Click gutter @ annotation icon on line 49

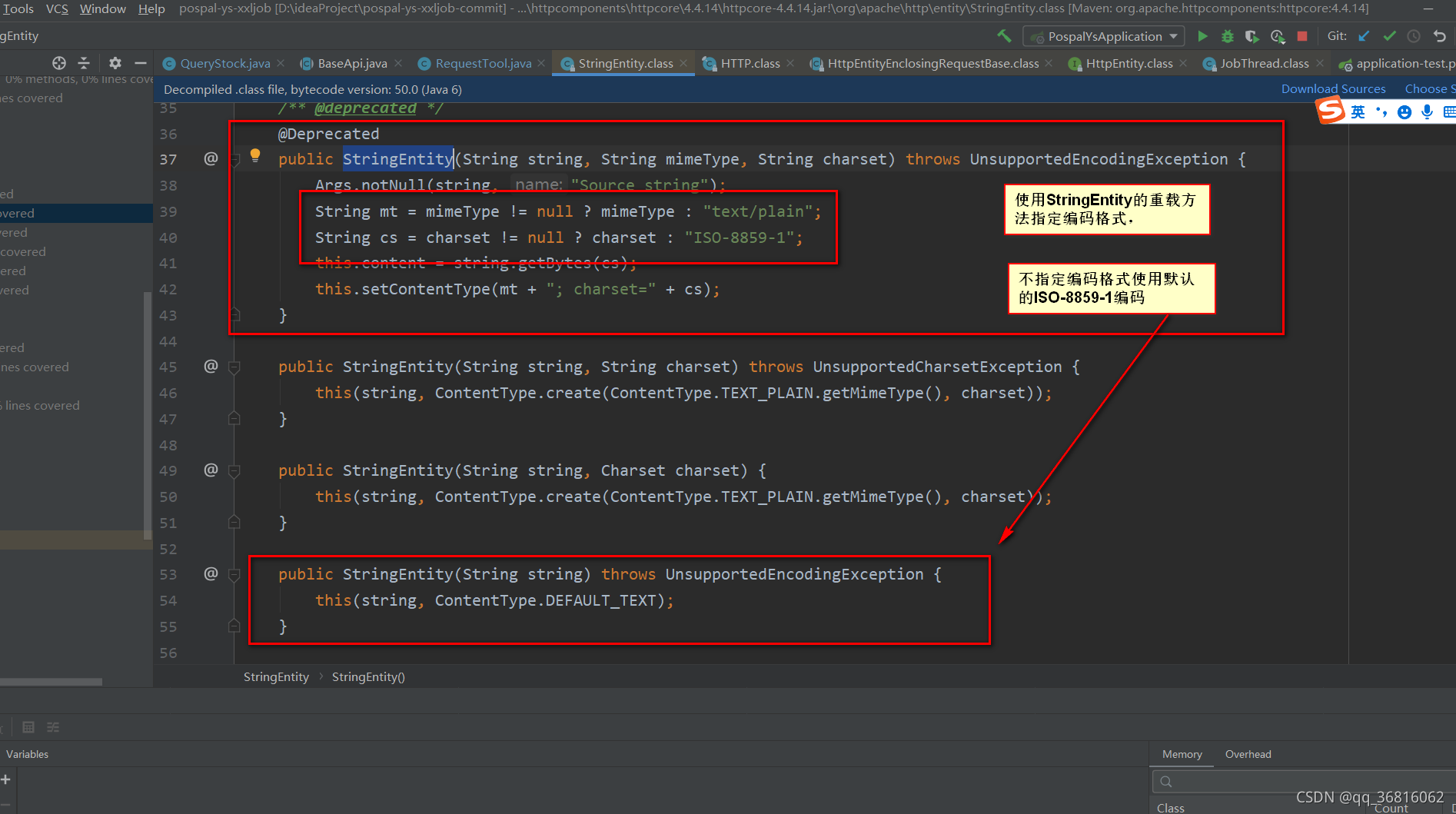[211, 470]
